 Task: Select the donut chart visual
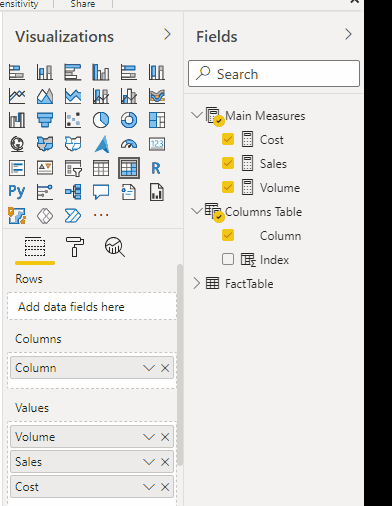pos(129,120)
